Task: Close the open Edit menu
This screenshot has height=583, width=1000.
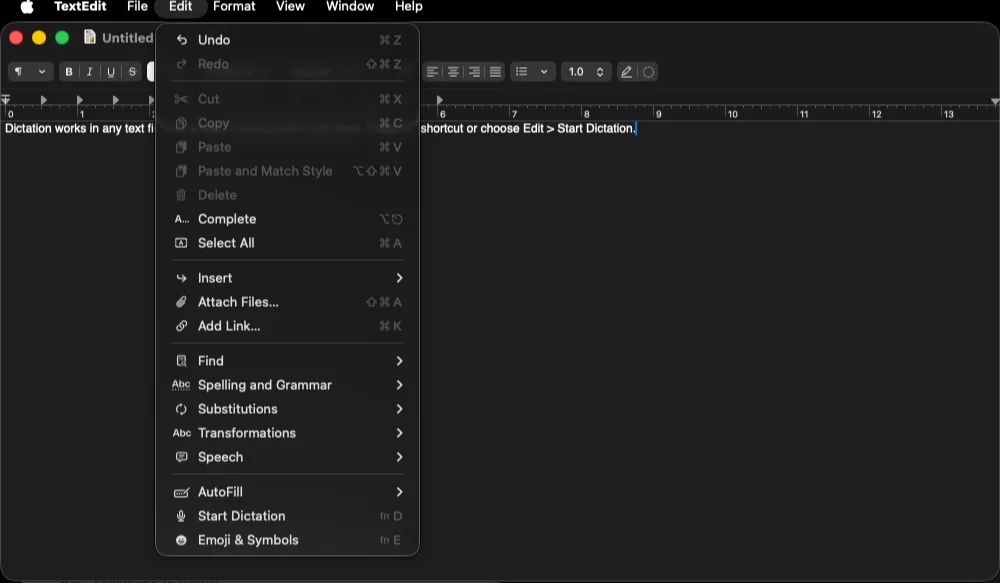Action: [180, 6]
